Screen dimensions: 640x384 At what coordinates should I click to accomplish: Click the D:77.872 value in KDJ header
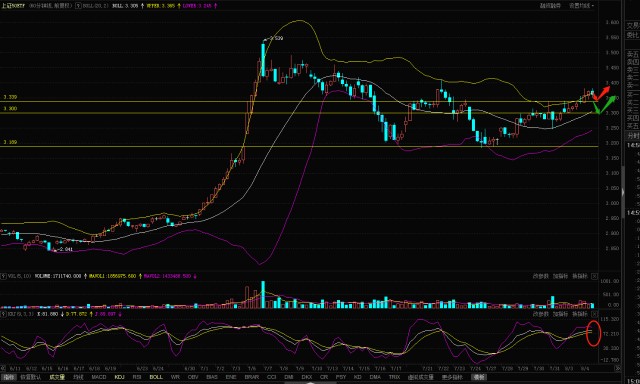76,314
